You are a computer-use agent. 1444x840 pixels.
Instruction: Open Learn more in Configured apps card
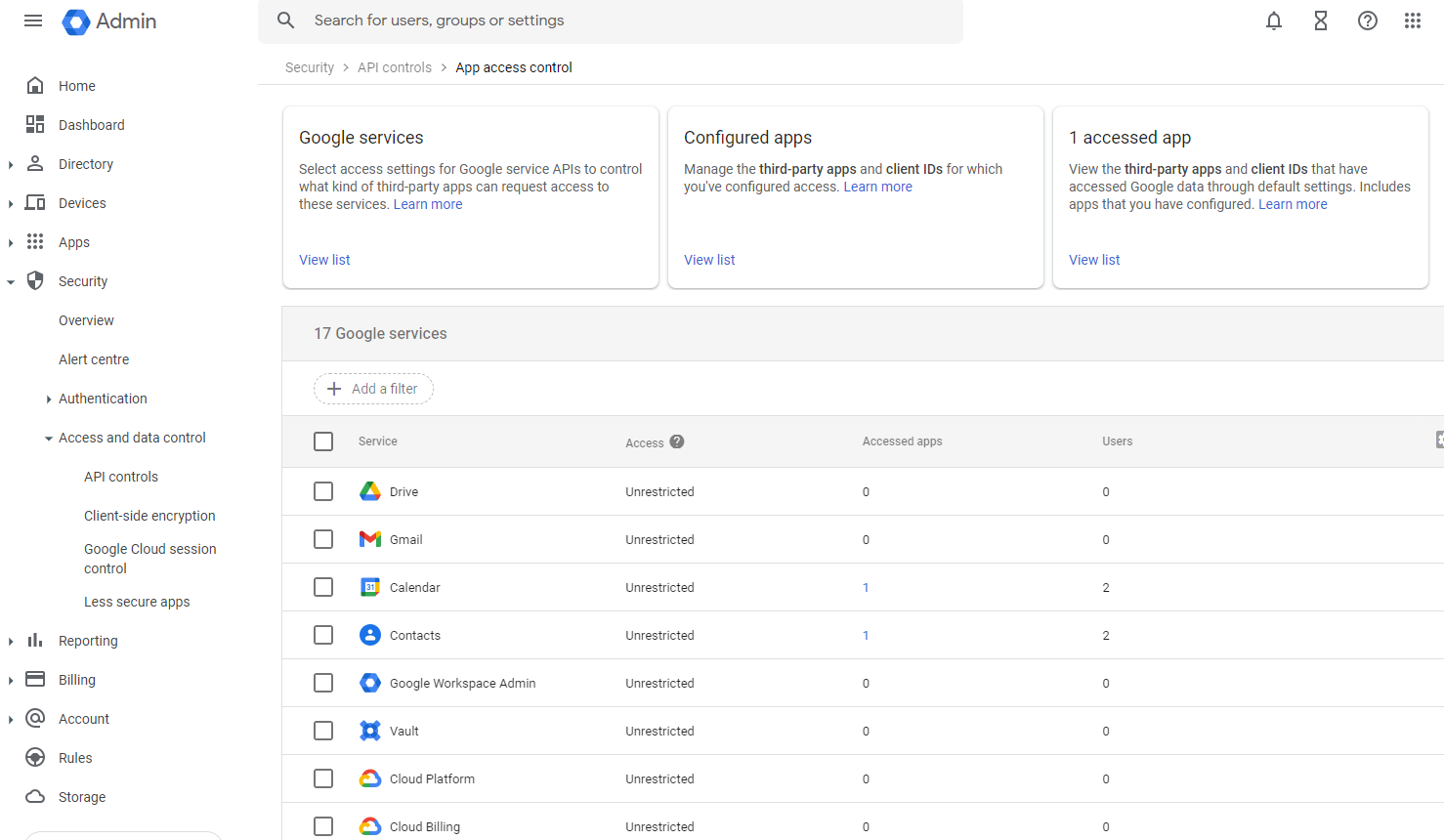[878, 187]
